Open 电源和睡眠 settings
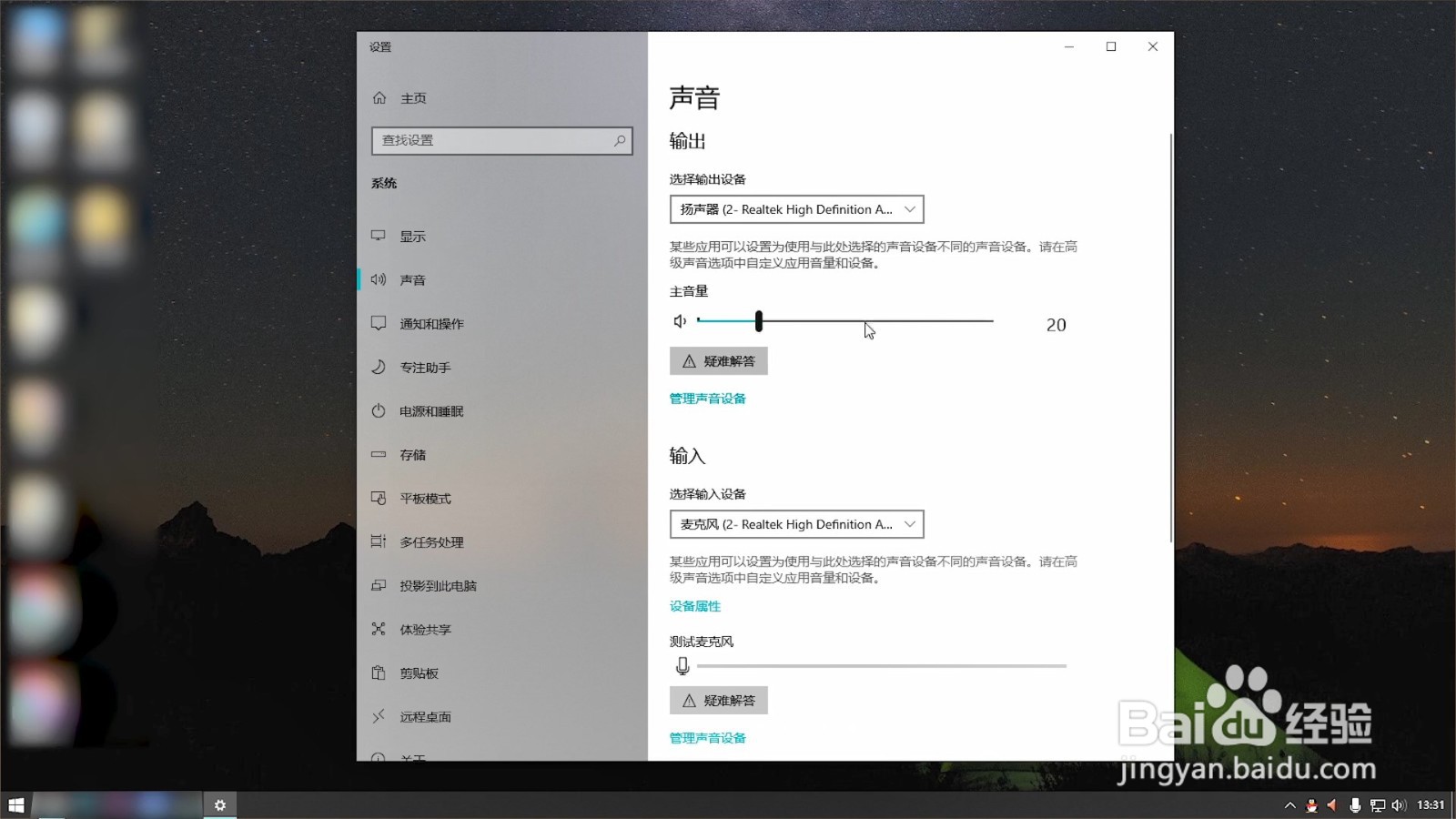 pos(432,411)
